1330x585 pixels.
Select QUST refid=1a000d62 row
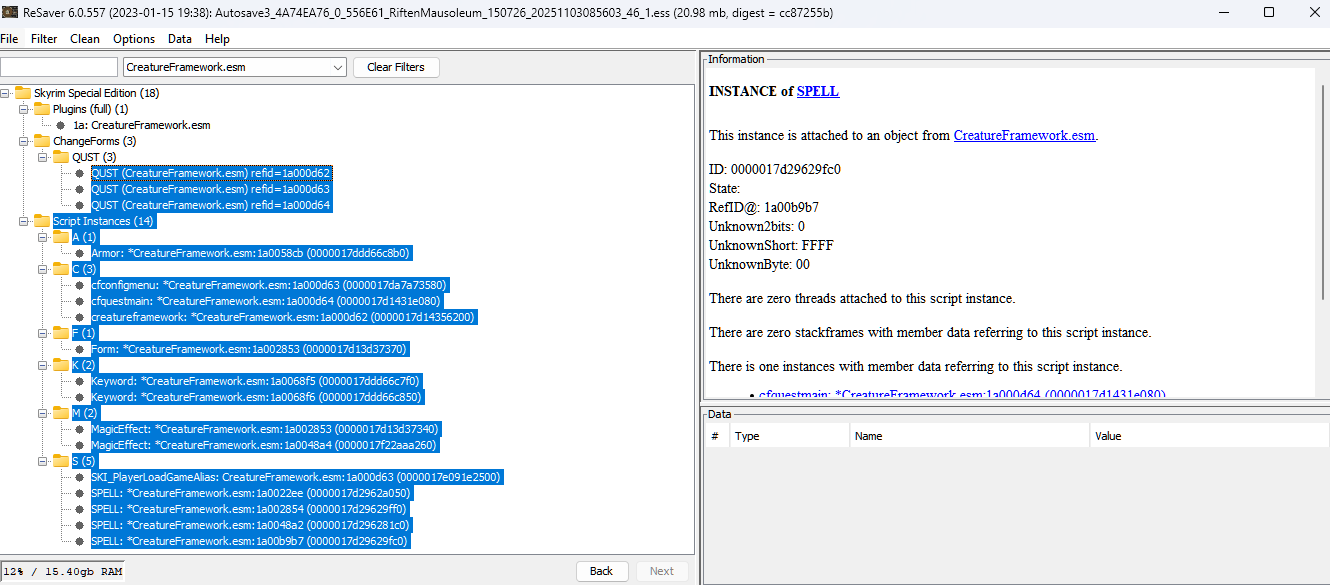pos(210,173)
